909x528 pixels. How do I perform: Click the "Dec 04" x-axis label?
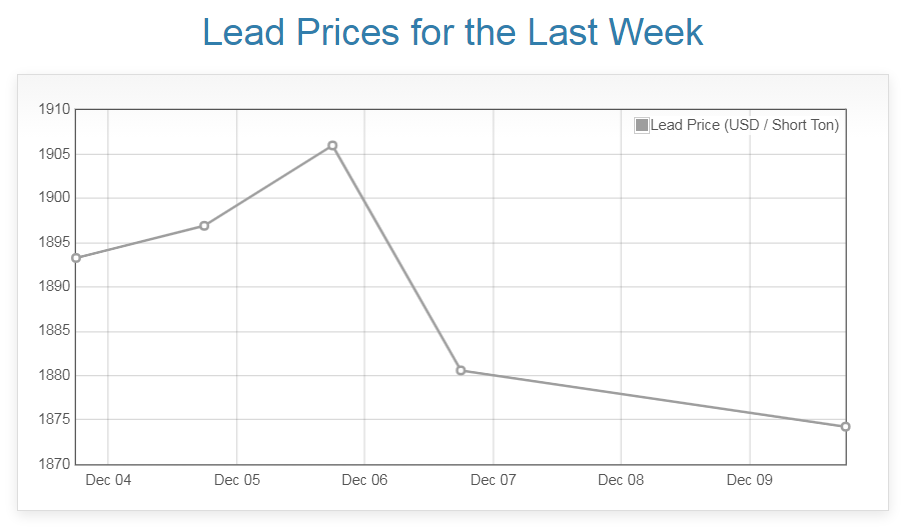point(108,480)
